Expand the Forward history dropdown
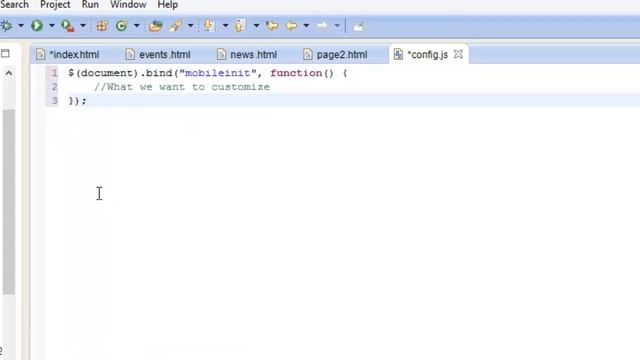Viewport: 640px width, 360px height. [x=337, y=26]
